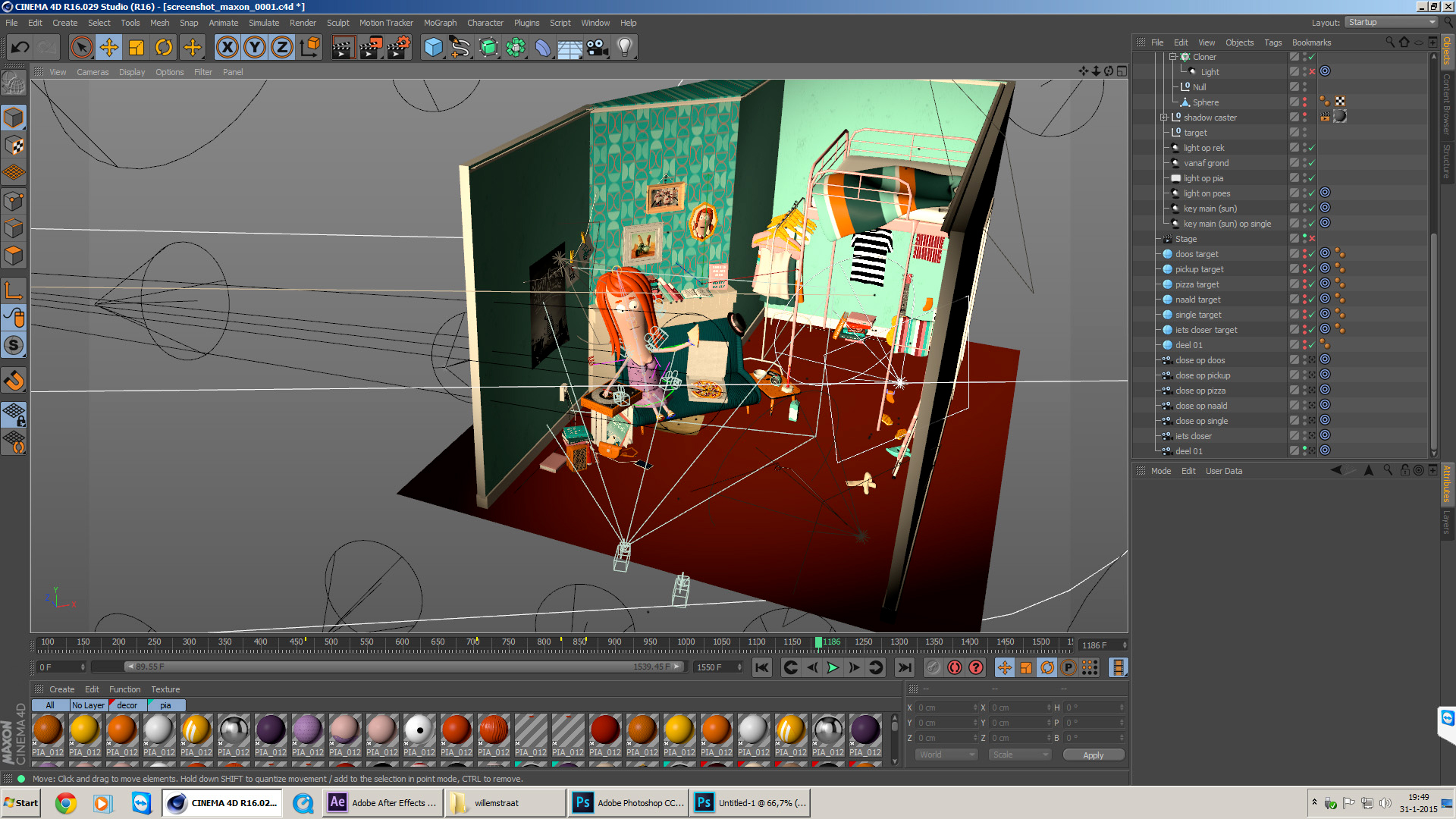The image size is (1456, 819).
Task: Click Go to Start playback button
Action: [x=762, y=667]
